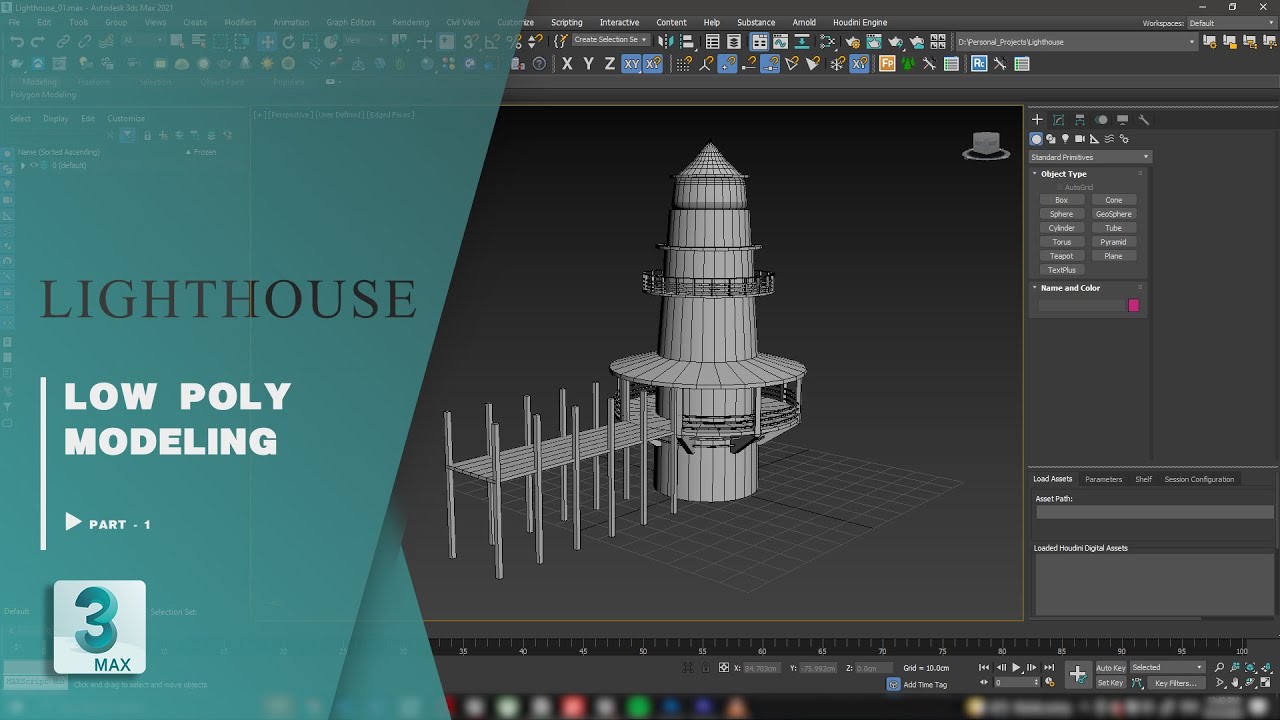
Task: Toggle the AutoGrid checkbox
Action: (x=1061, y=187)
